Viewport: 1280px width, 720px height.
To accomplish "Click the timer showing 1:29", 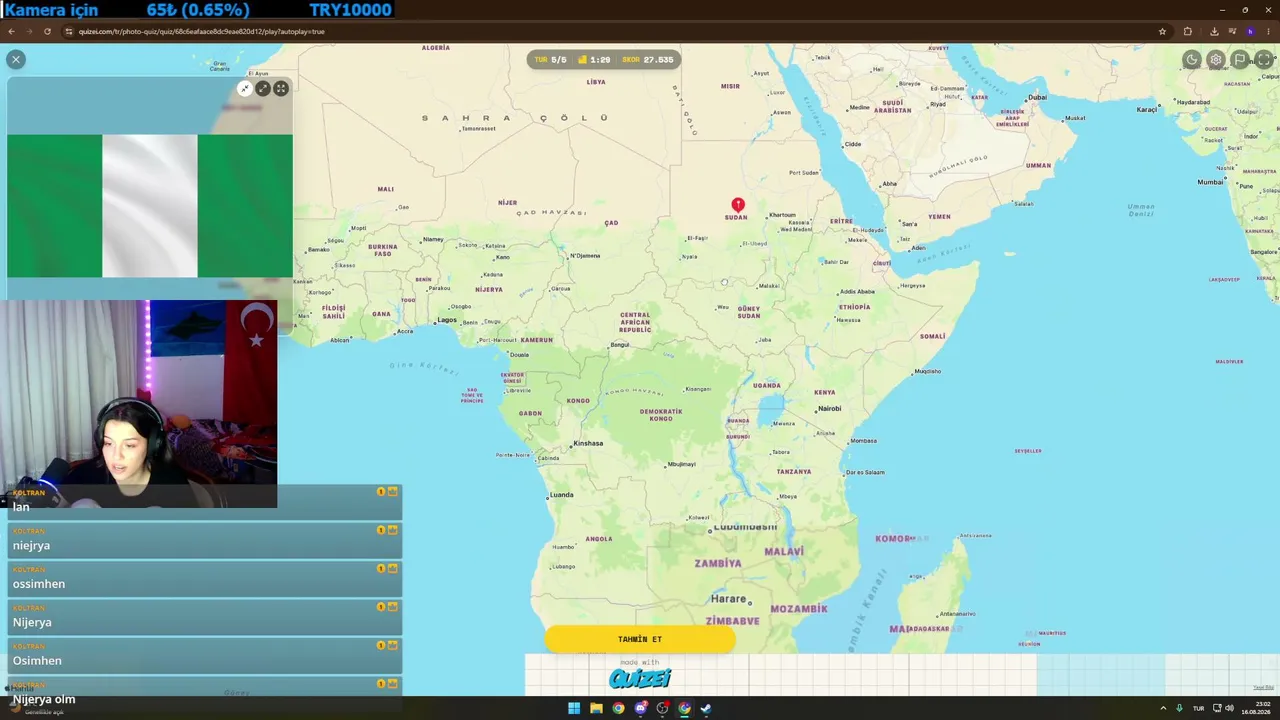I will pos(600,60).
